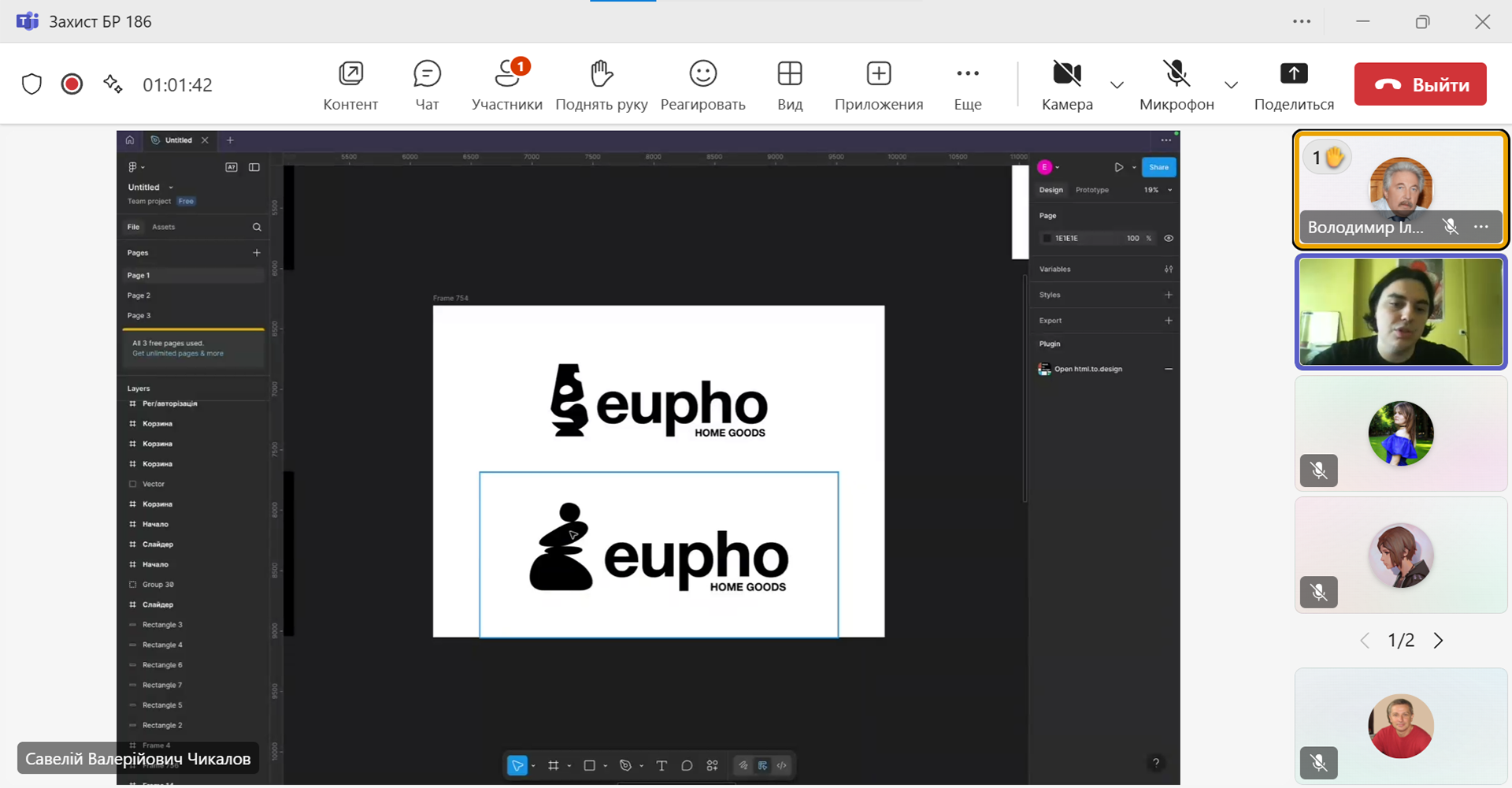Open more options for Володимир tile
Screen dimensions: 1512x788
coord(1481,227)
